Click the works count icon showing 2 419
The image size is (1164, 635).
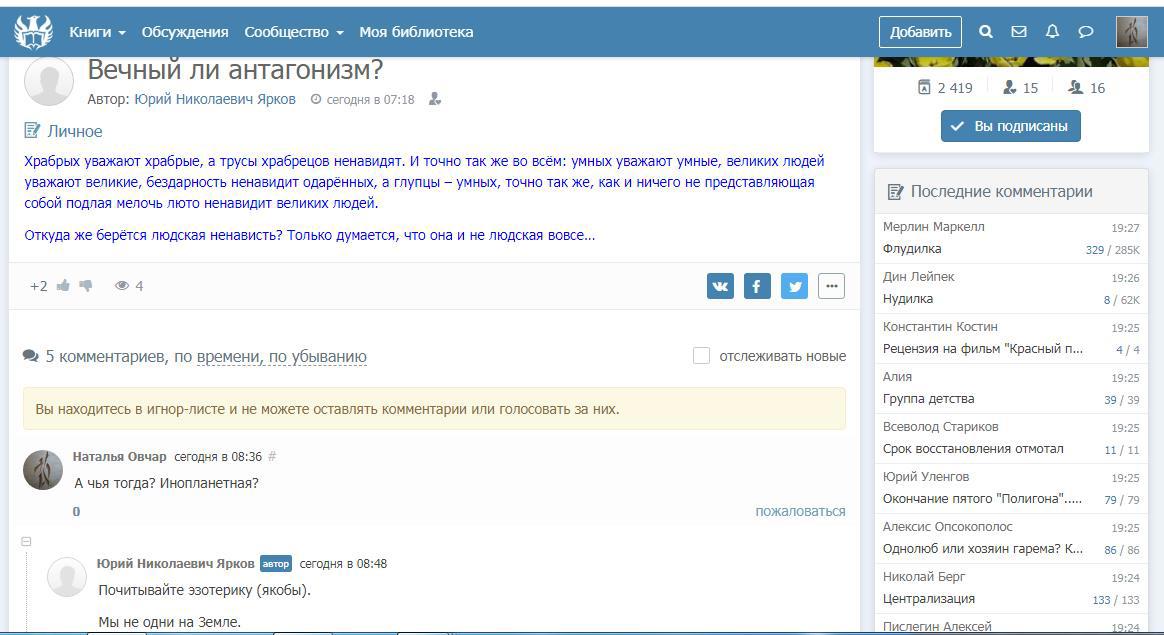click(924, 88)
